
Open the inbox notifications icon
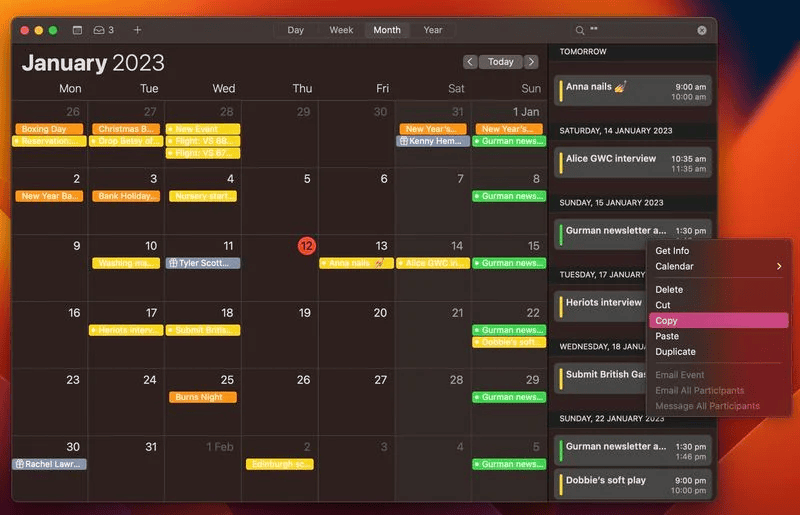pyautogui.click(x=103, y=30)
